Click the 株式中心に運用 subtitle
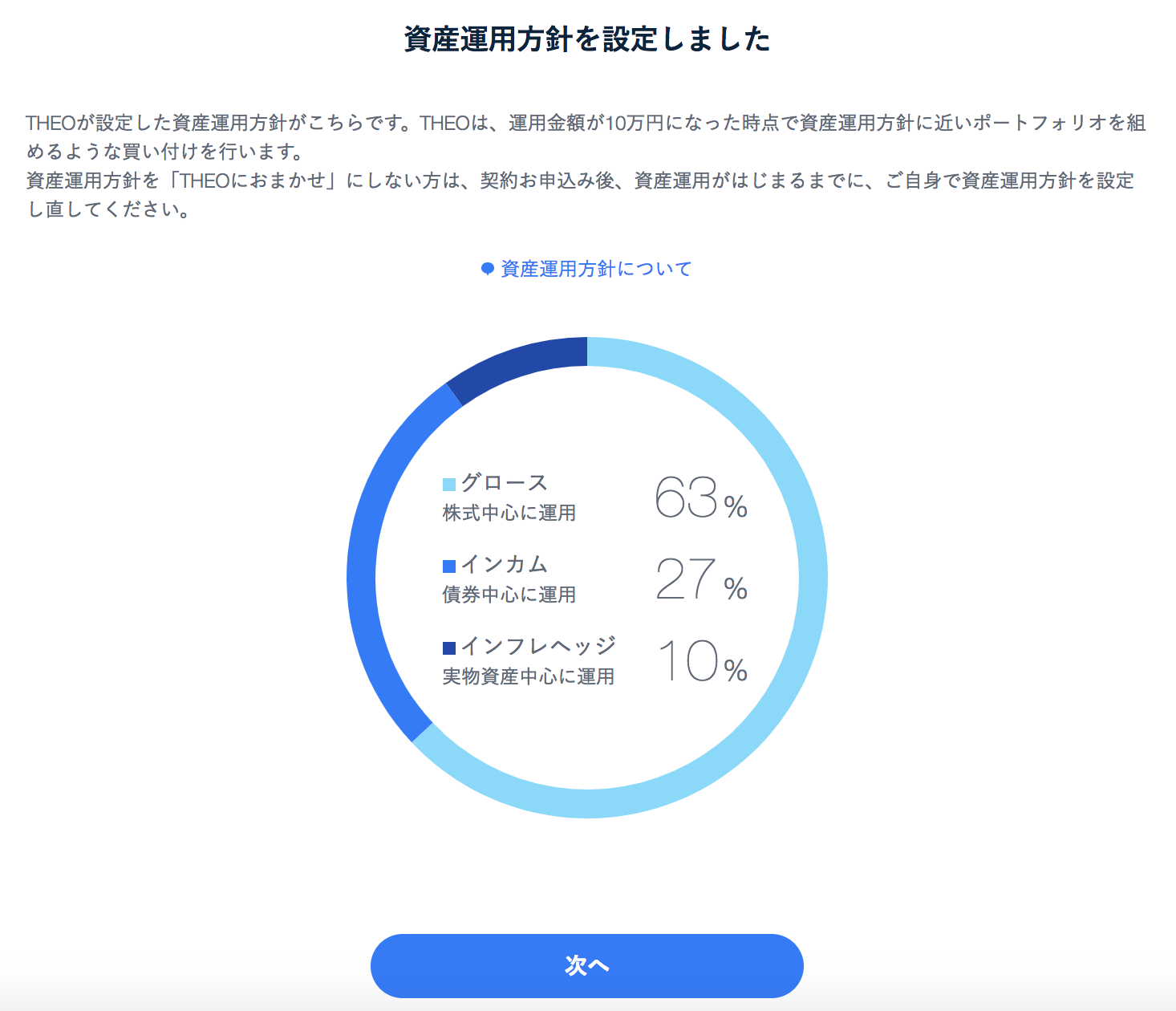 509,513
